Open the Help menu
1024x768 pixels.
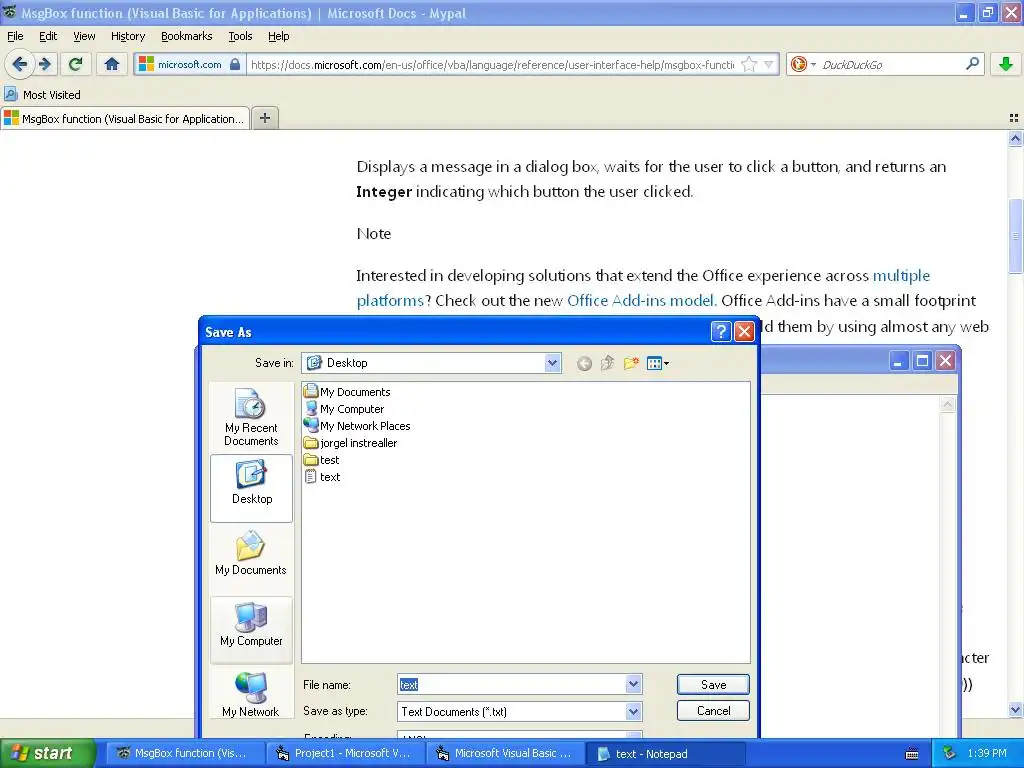pos(279,36)
